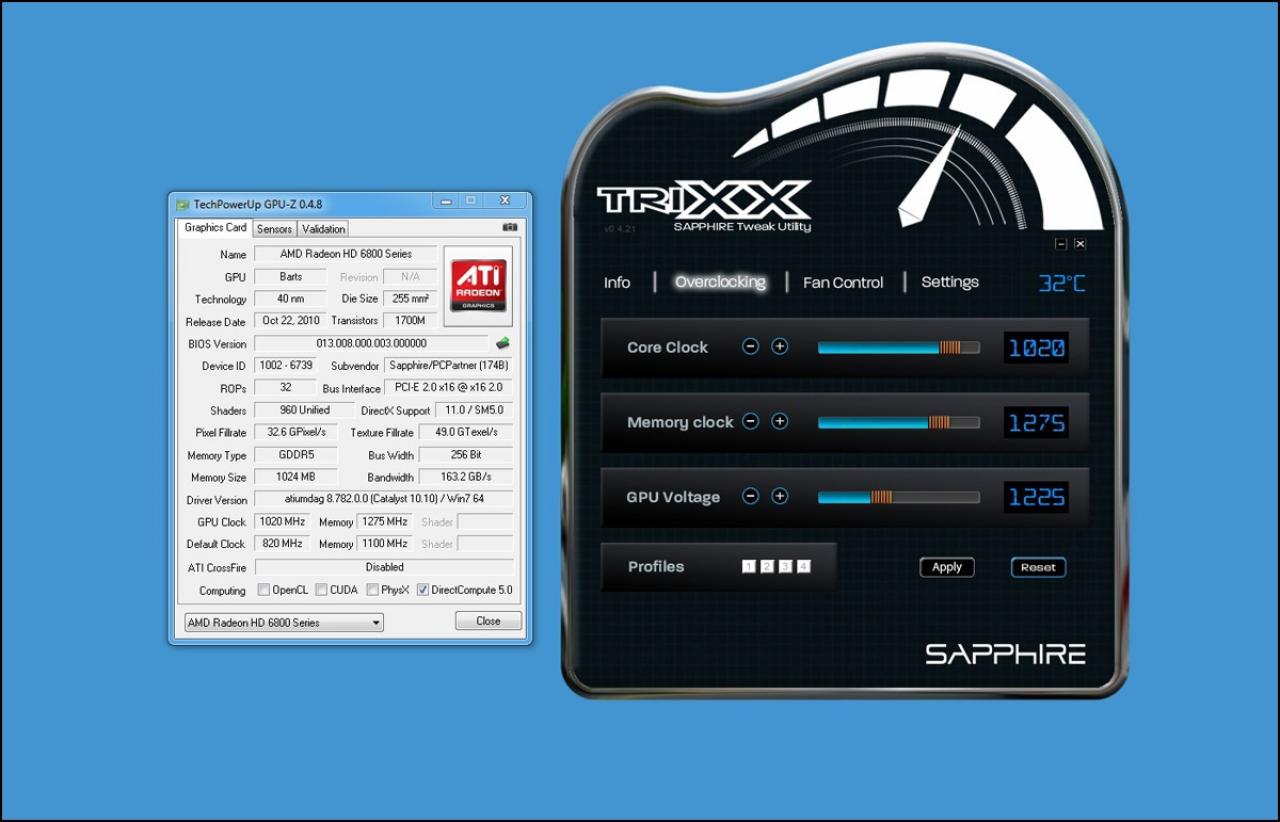Image resolution: width=1280 pixels, height=822 pixels.
Task: Click the Die Size value 255 mm²
Action: 411,299
